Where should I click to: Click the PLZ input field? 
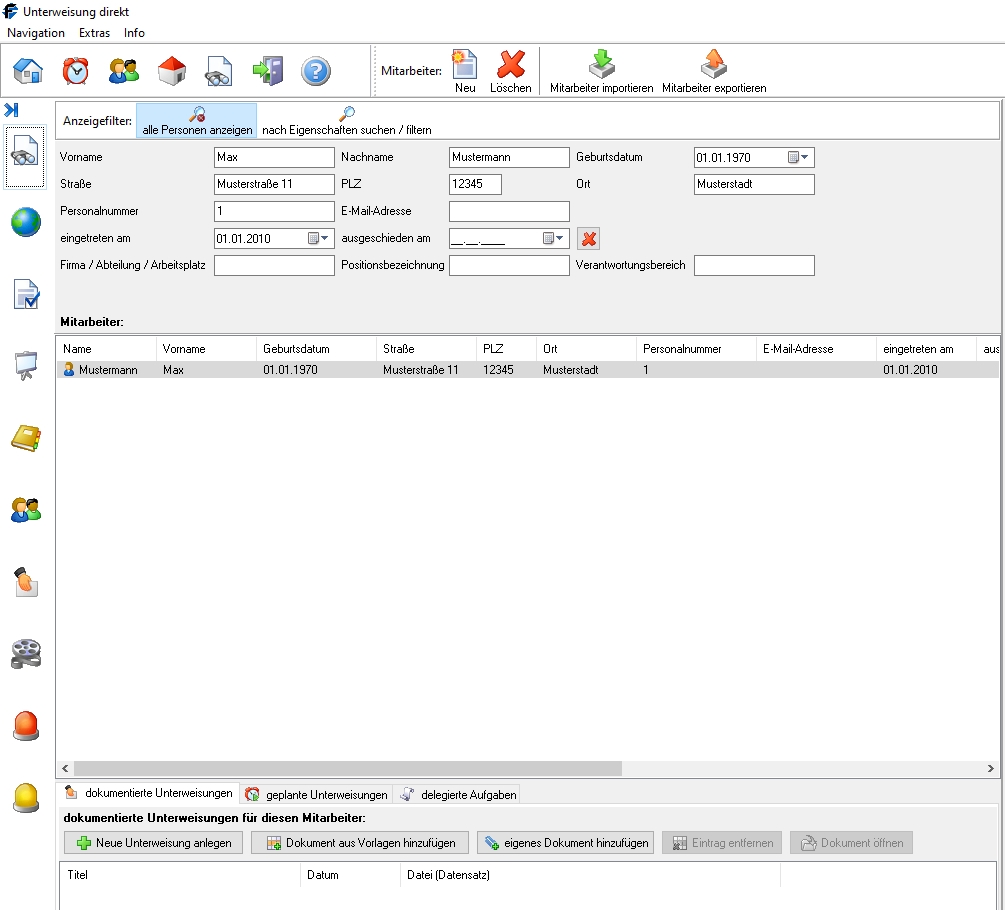coord(475,184)
